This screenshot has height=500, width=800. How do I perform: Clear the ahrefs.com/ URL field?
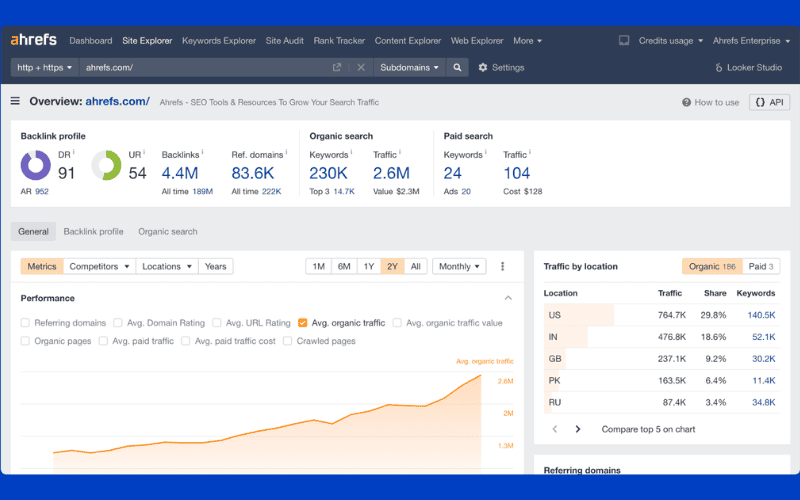(361, 67)
